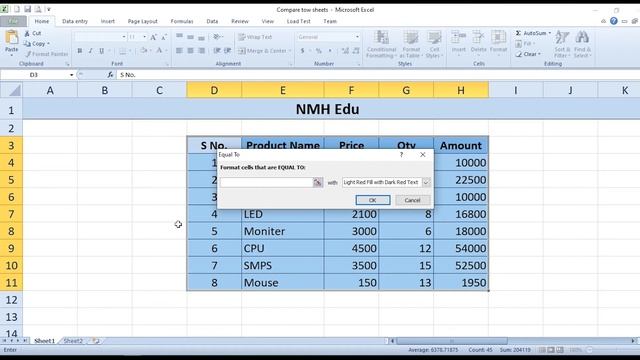Open Format as Table gallery
This screenshot has height=360, width=640.
tap(411, 44)
